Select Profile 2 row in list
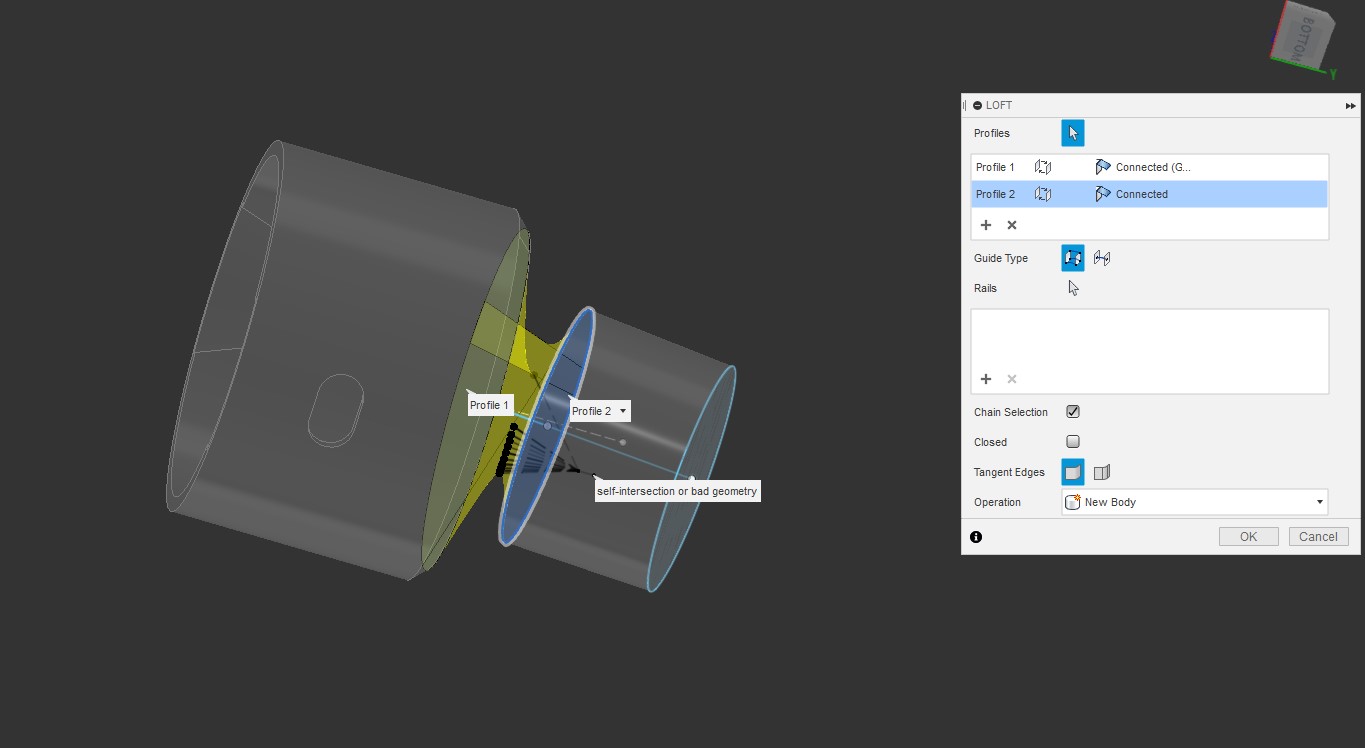Viewport: 1365px width, 748px height. pos(1149,194)
